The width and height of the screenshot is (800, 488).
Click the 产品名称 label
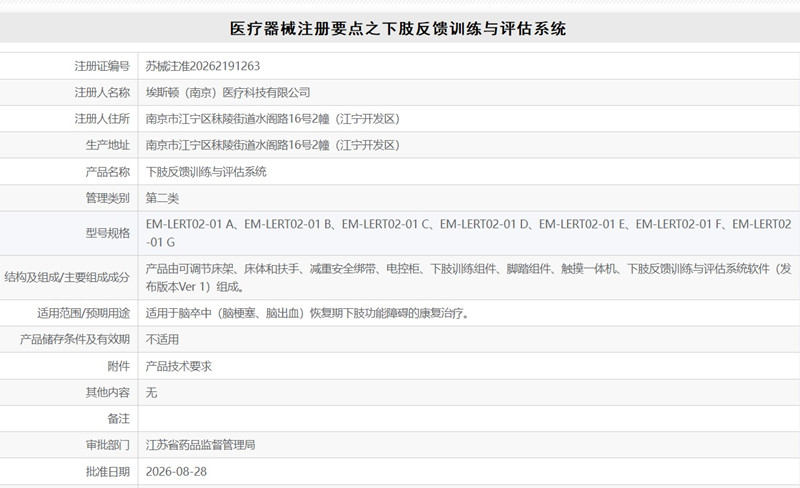pyautogui.click(x=108, y=172)
